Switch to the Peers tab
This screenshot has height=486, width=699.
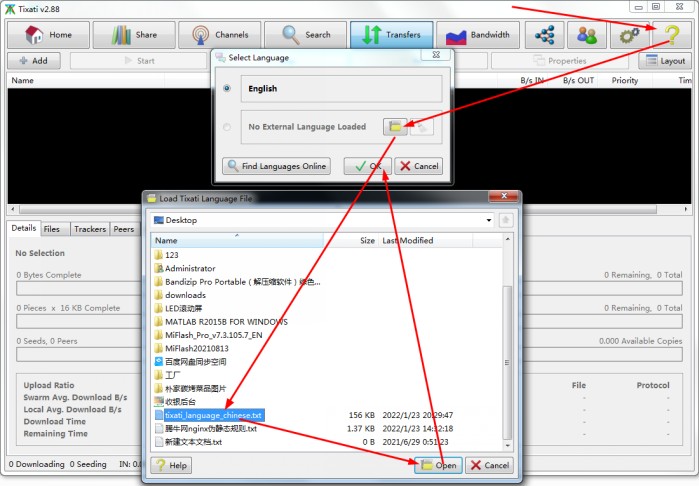(x=124, y=229)
